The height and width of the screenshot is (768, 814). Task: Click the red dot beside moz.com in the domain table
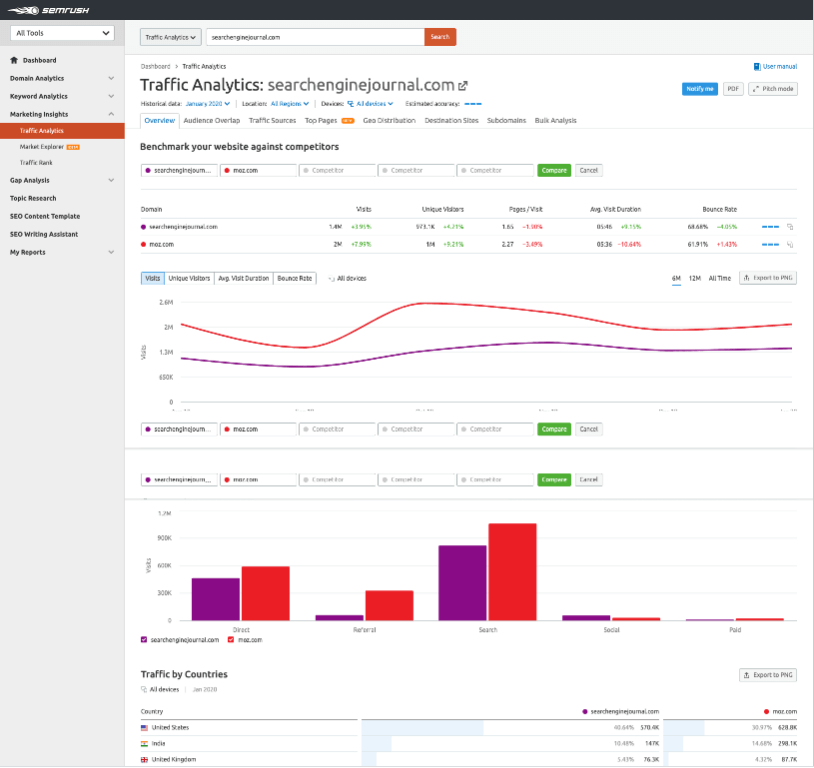click(x=143, y=245)
